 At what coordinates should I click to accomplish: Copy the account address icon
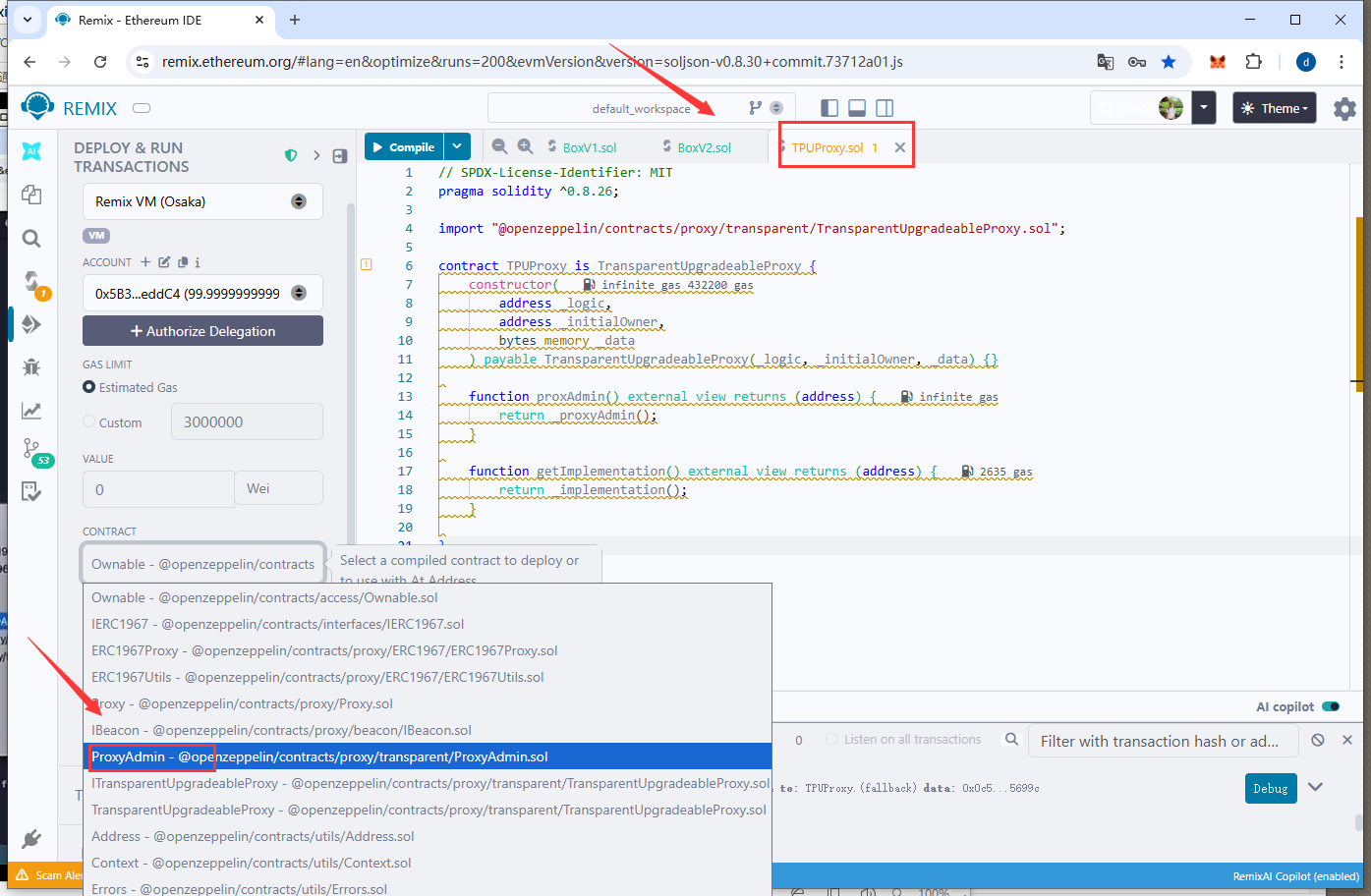183,262
